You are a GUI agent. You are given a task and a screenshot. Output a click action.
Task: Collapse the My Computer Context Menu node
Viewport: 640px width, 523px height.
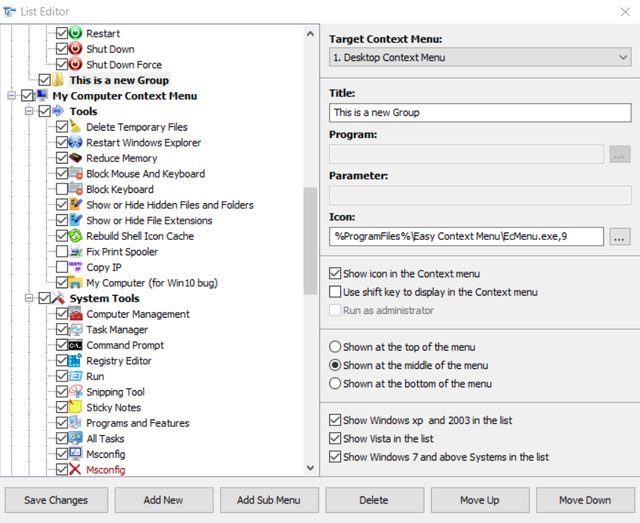point(11,96)
